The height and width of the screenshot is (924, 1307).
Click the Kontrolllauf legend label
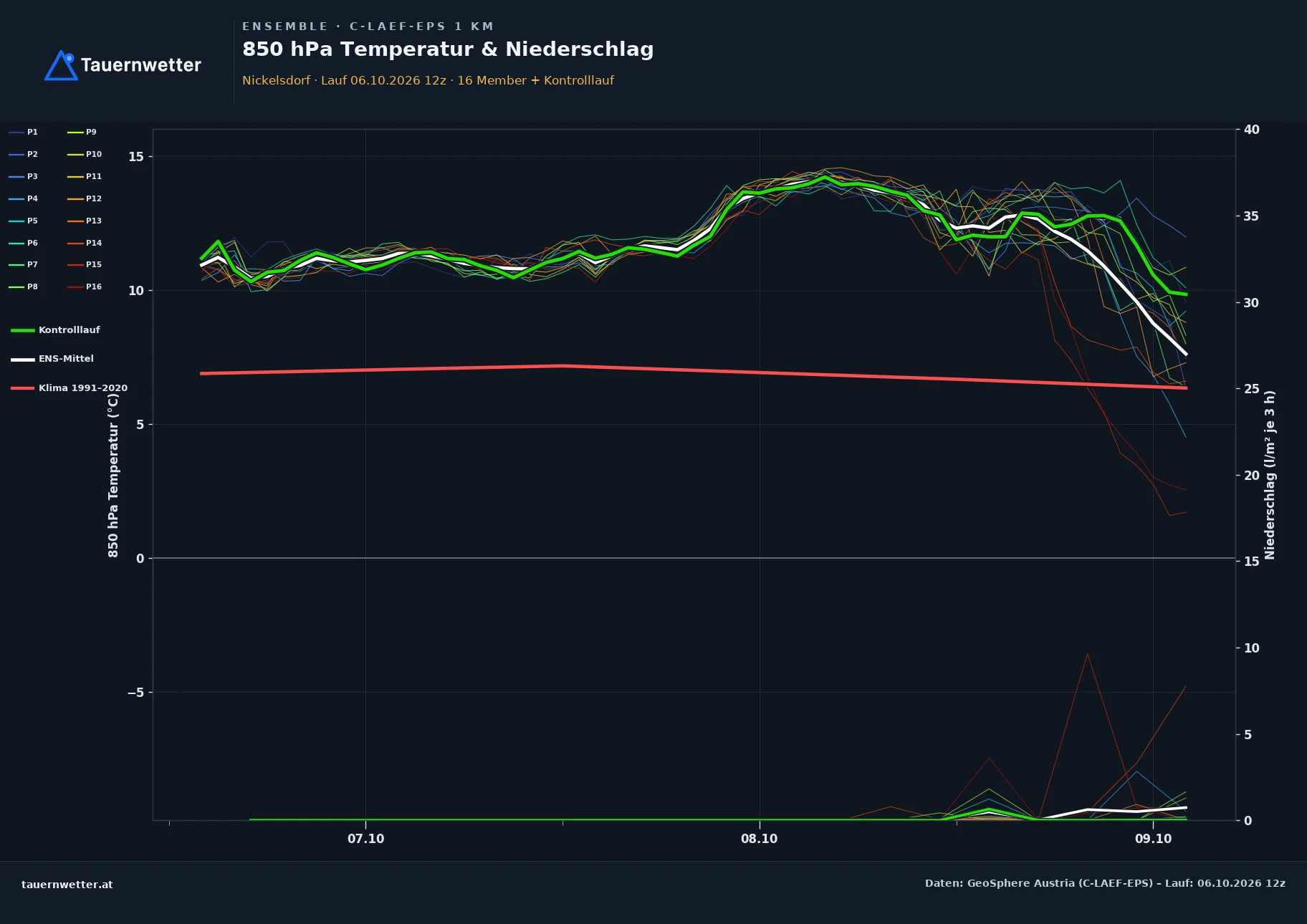(x=70, y=330)
